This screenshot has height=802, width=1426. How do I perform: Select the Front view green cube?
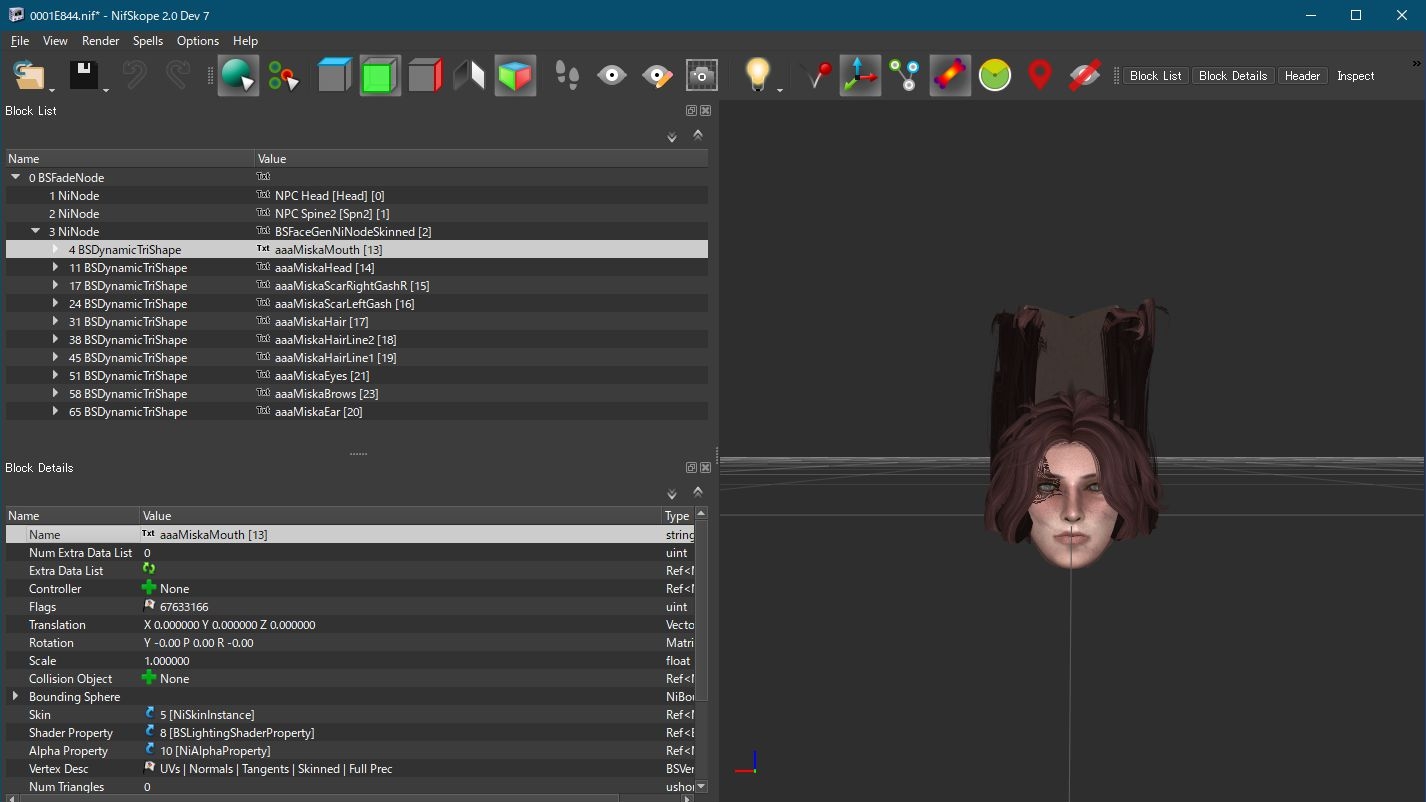380,76
